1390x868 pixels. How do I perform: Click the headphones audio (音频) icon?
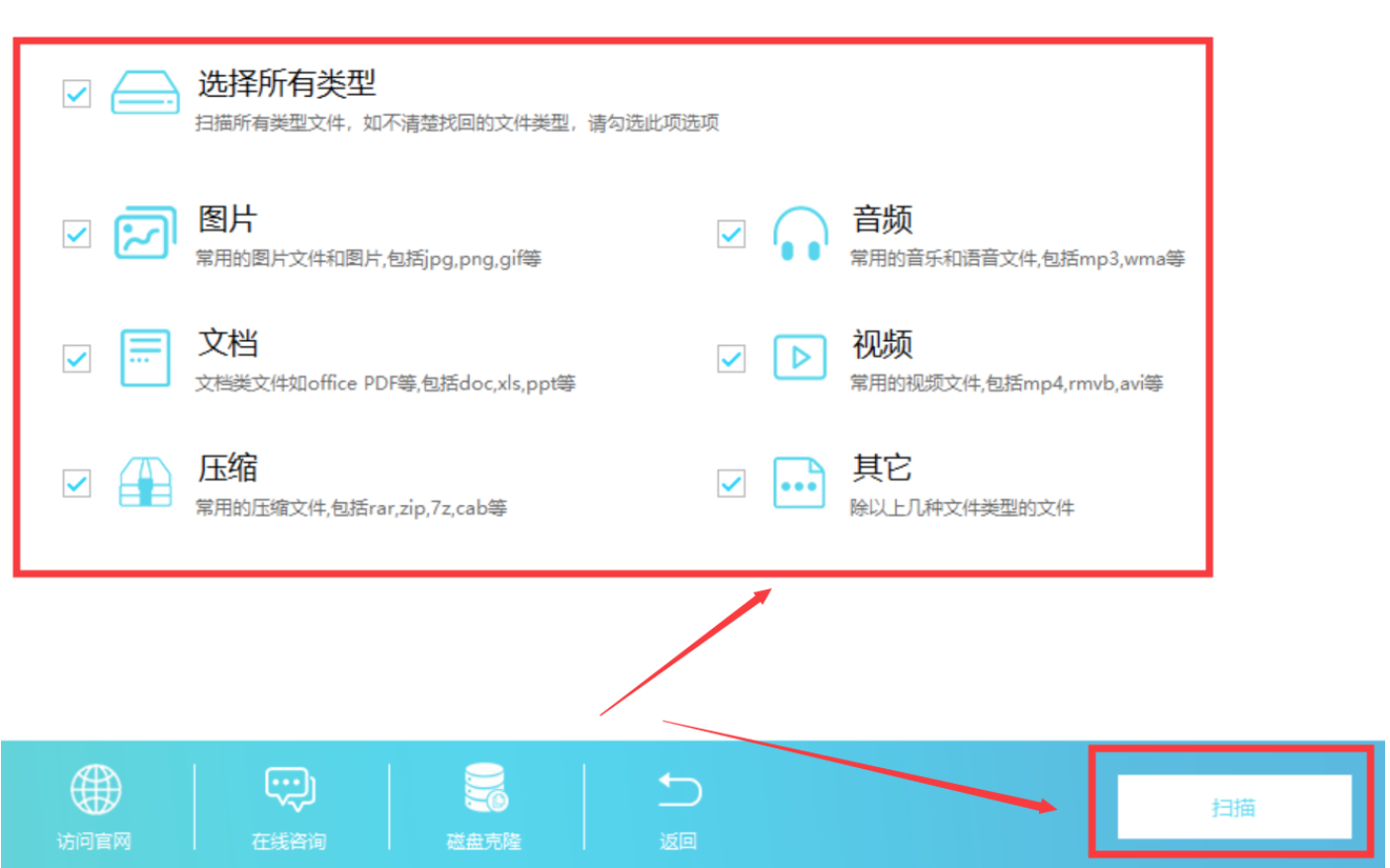tap(800, 234)
